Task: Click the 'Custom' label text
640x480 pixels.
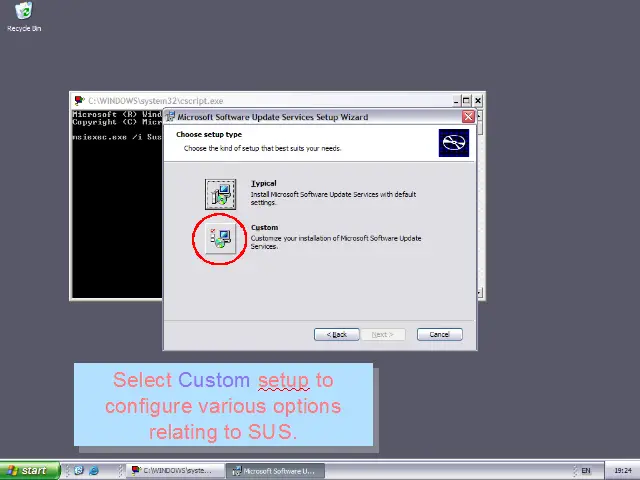Action: click(264, 227)
